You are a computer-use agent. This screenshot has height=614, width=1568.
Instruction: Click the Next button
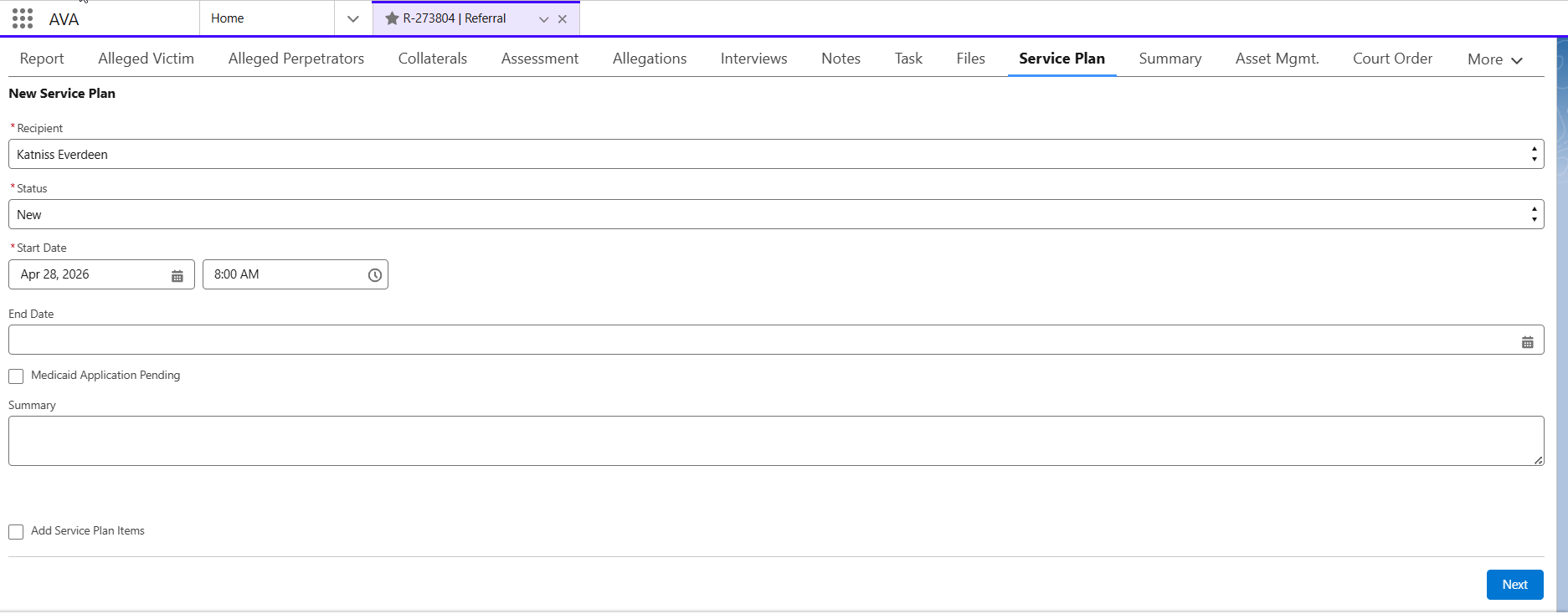[1515, 585]
